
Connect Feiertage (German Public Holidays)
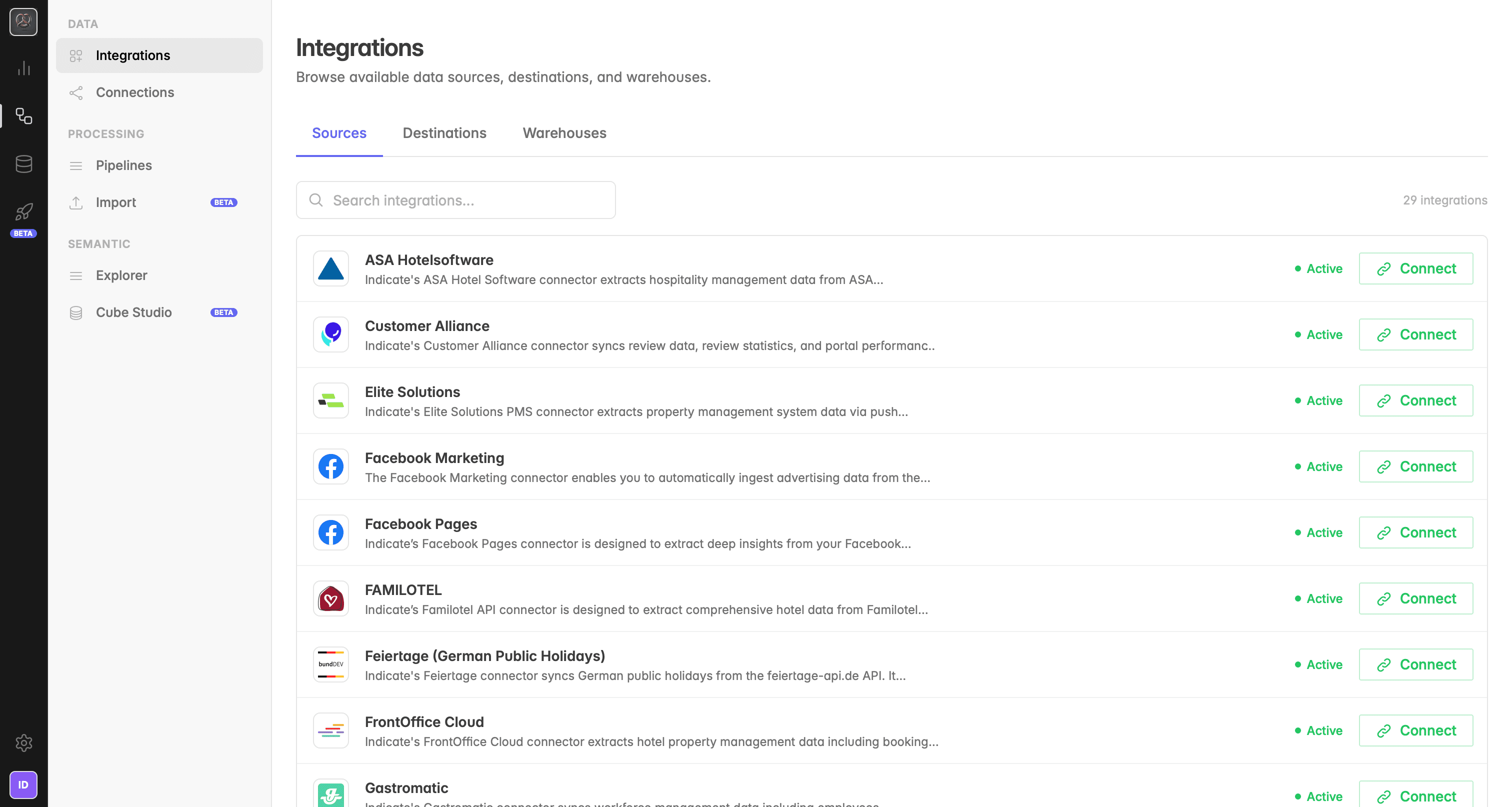click(1415, 664)
